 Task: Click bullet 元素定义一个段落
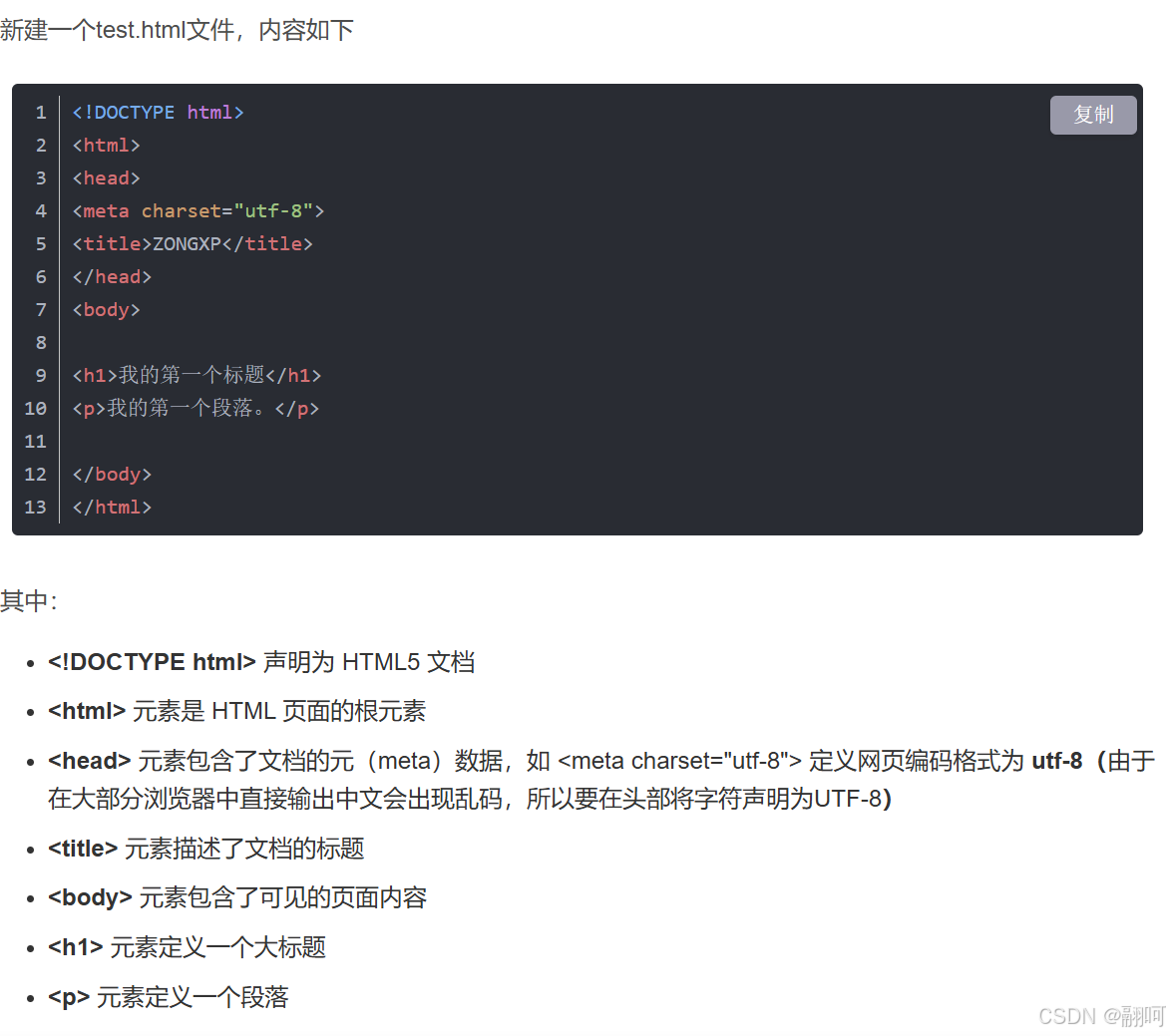coord(168,997)
